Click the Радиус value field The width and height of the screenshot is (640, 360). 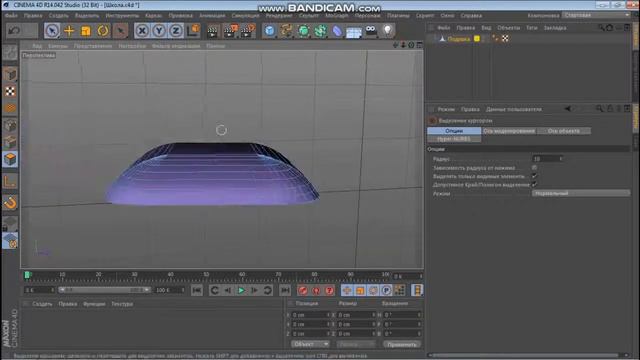(546, 159)
